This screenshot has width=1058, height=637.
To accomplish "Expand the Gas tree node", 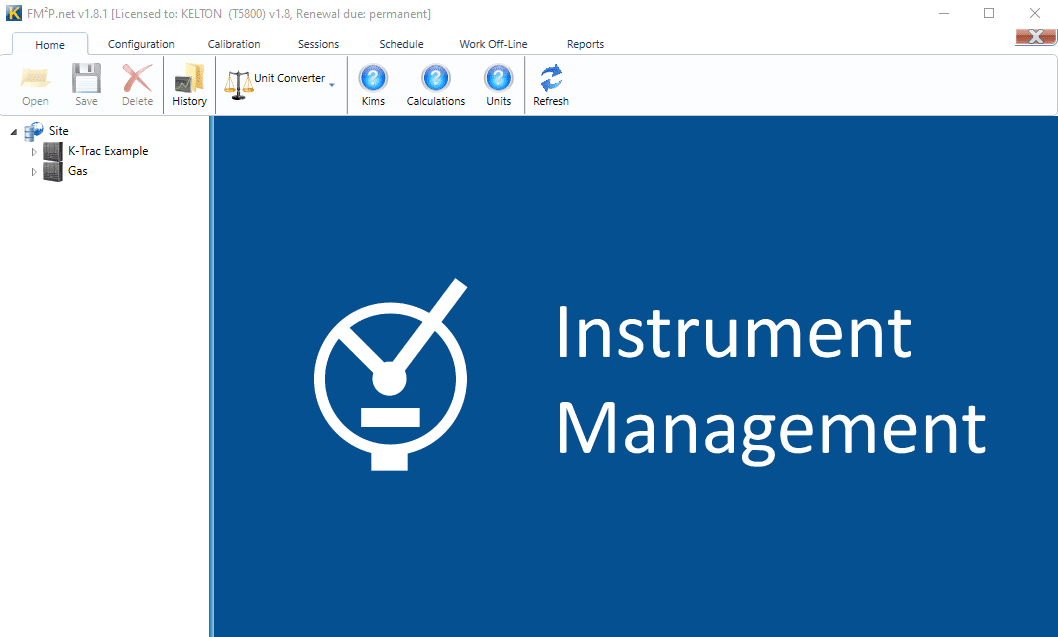I will (x=32, y=170).
